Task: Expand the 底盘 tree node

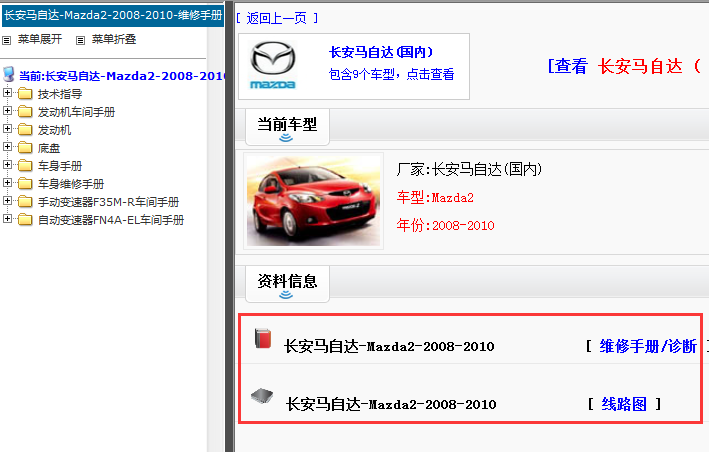Action: tap(7, 146)
